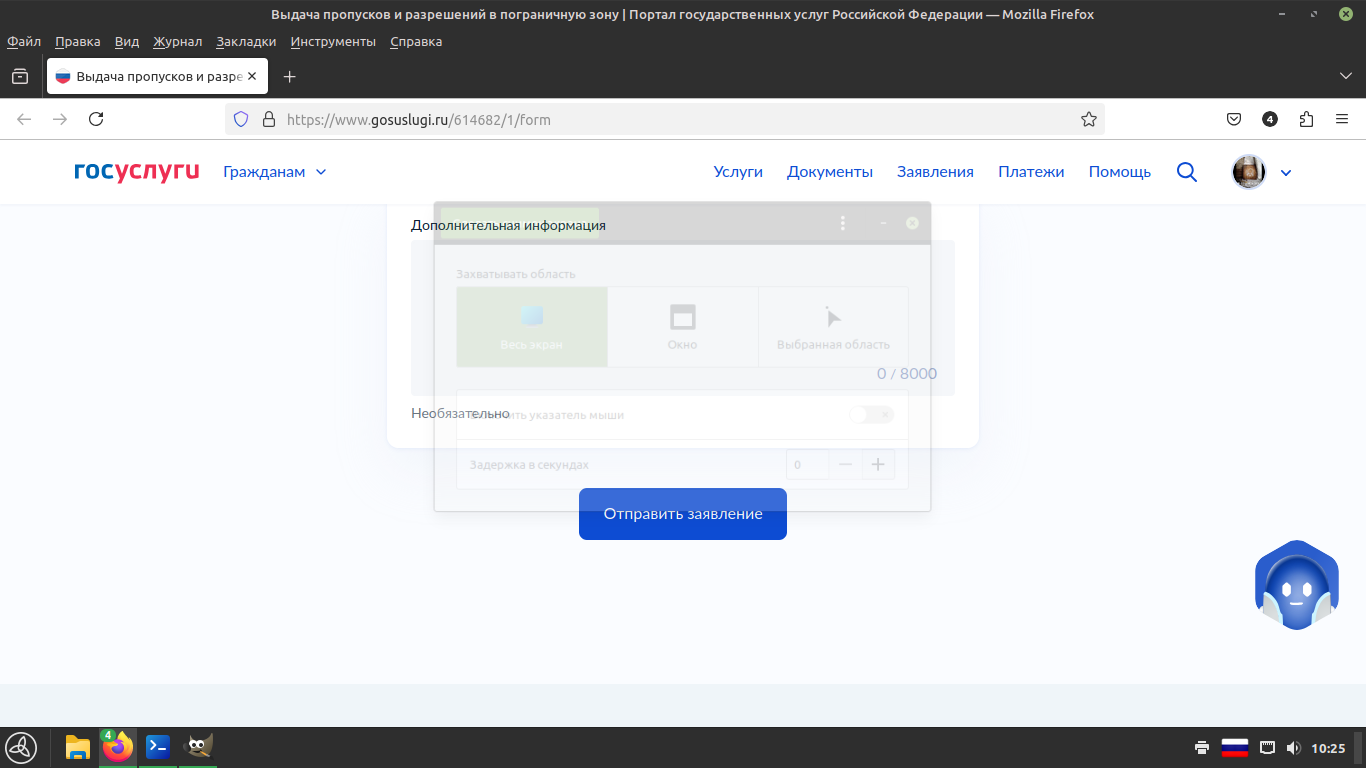
Task: Open the 'Платежи' link
Action: (1031, 172)
